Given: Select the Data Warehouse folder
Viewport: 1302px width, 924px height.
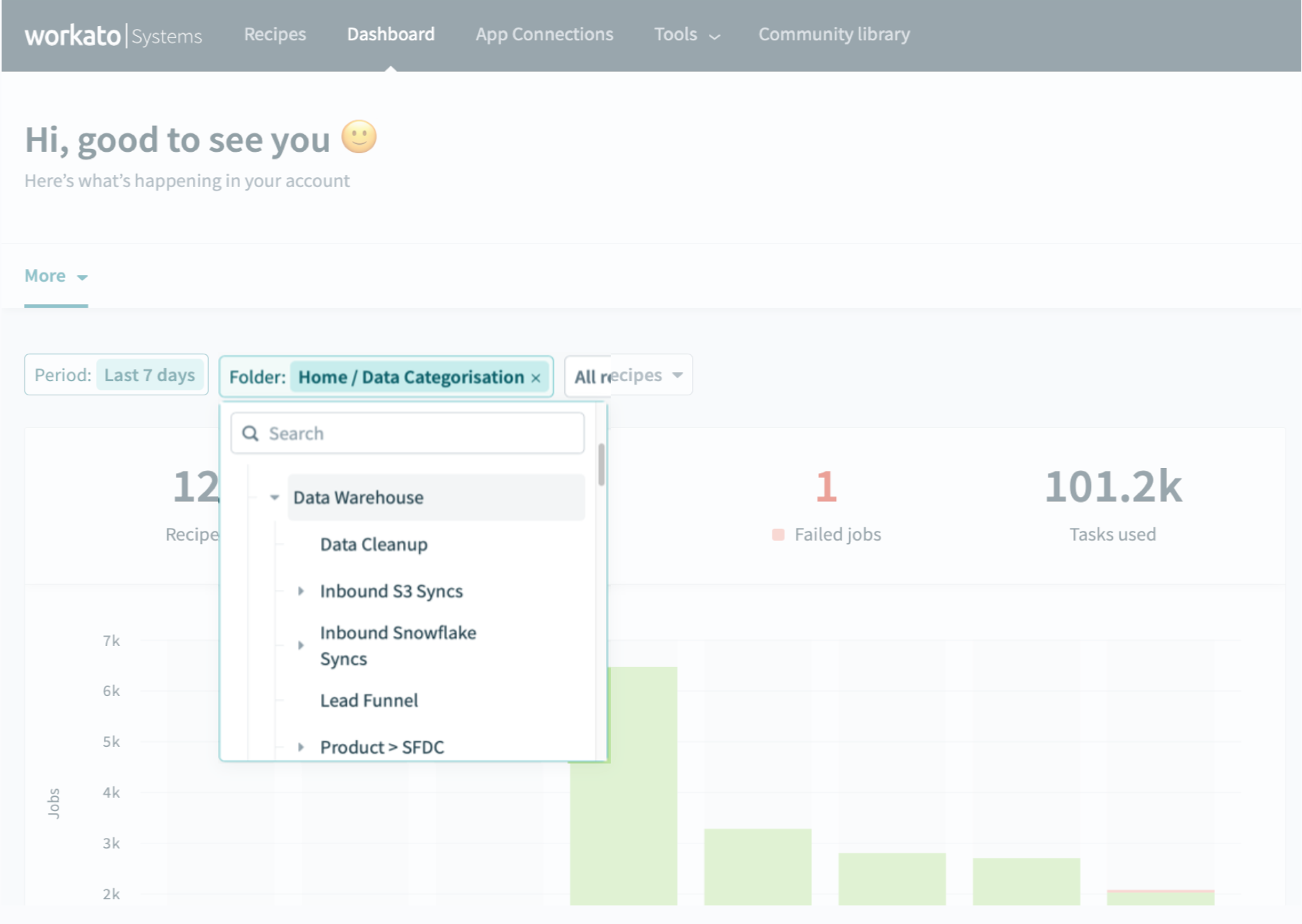Looking at the screenshot, I should click(x=436, y=497).
